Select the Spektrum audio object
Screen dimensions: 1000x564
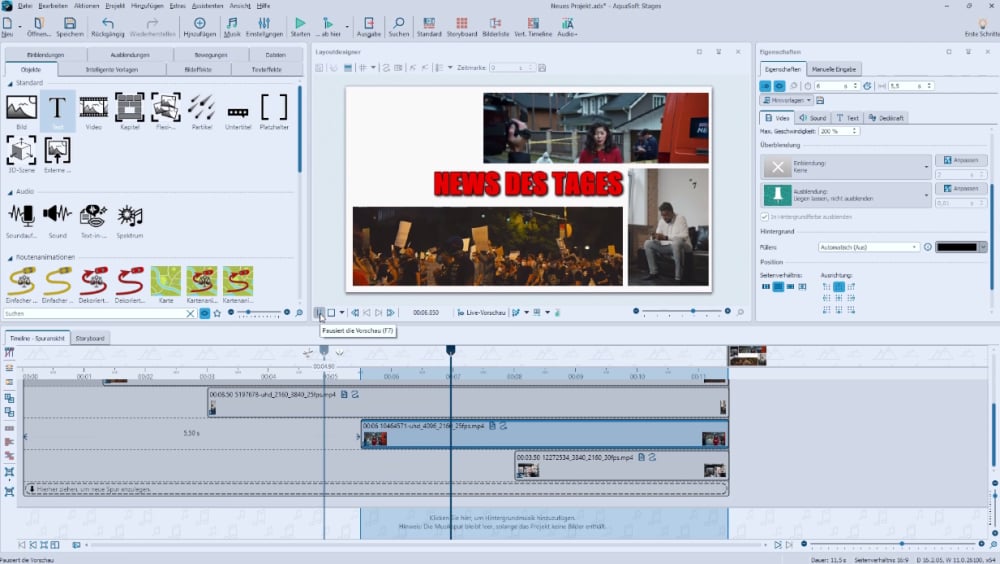pyautogui.click(x=129, y=216)
